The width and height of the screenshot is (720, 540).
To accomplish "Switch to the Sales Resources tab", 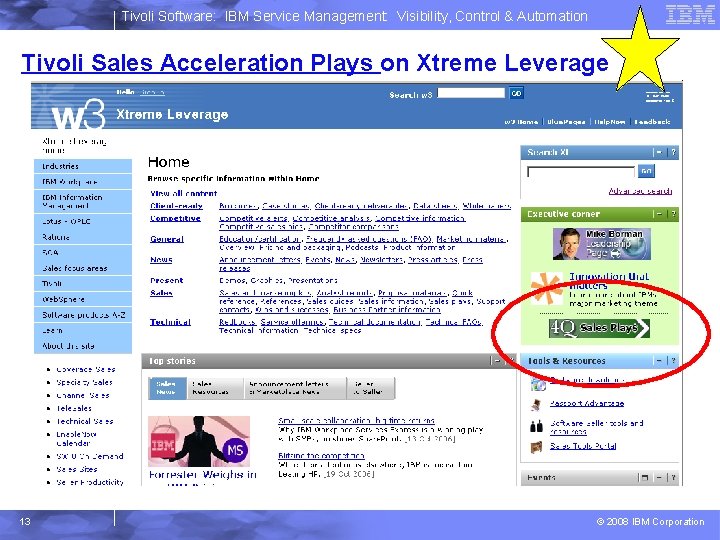I will tap(215, 388).
